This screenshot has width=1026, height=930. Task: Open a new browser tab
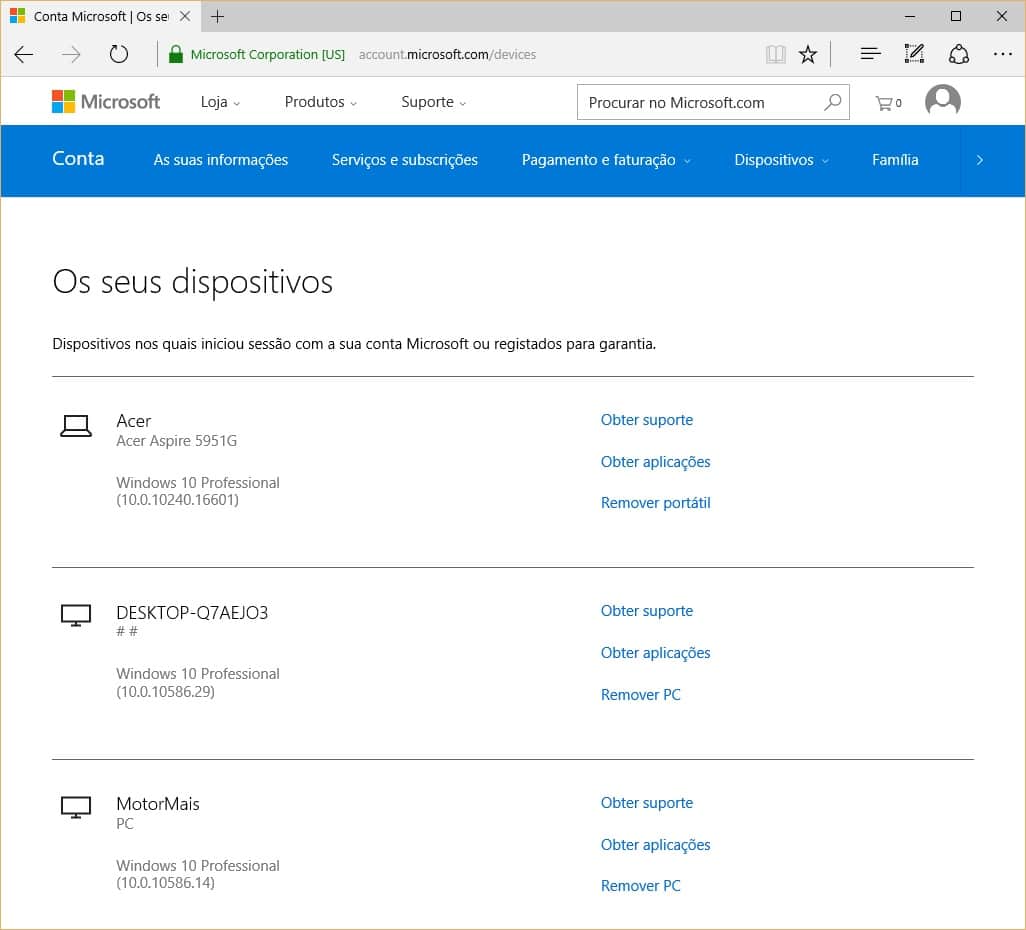pyautogui.click(x=218, y=16)
